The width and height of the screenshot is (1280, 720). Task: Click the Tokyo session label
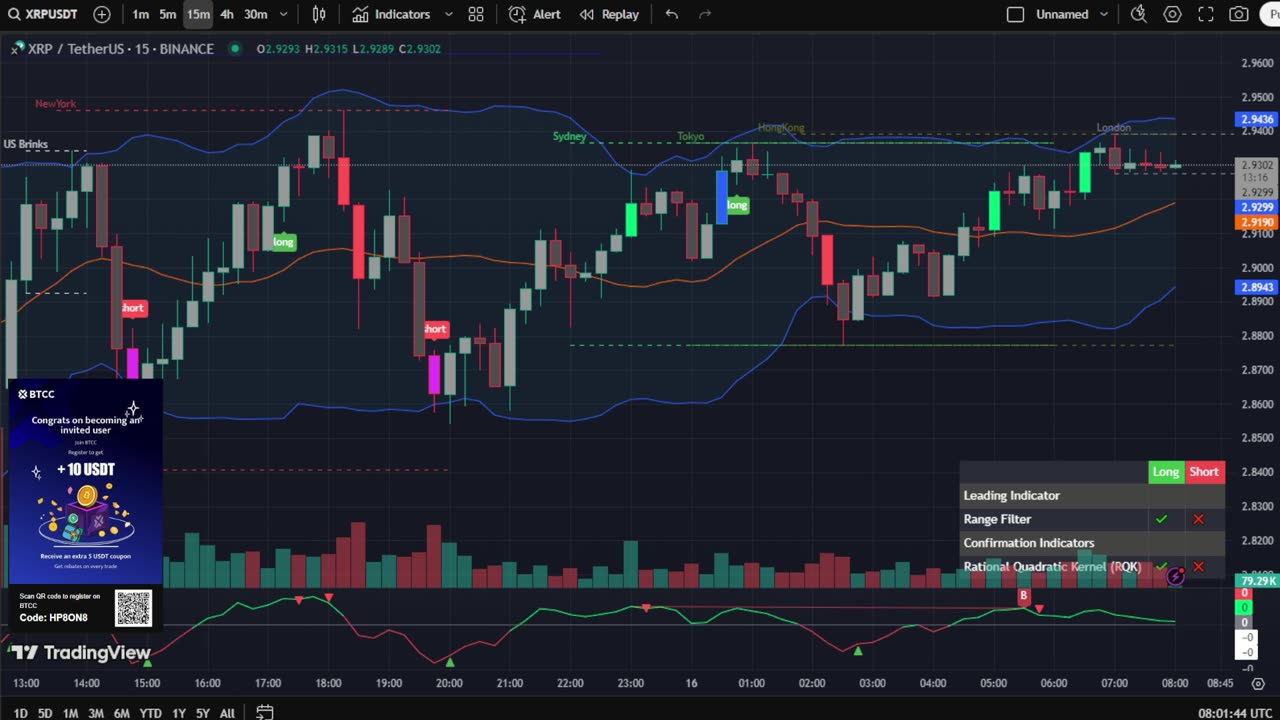690,136
